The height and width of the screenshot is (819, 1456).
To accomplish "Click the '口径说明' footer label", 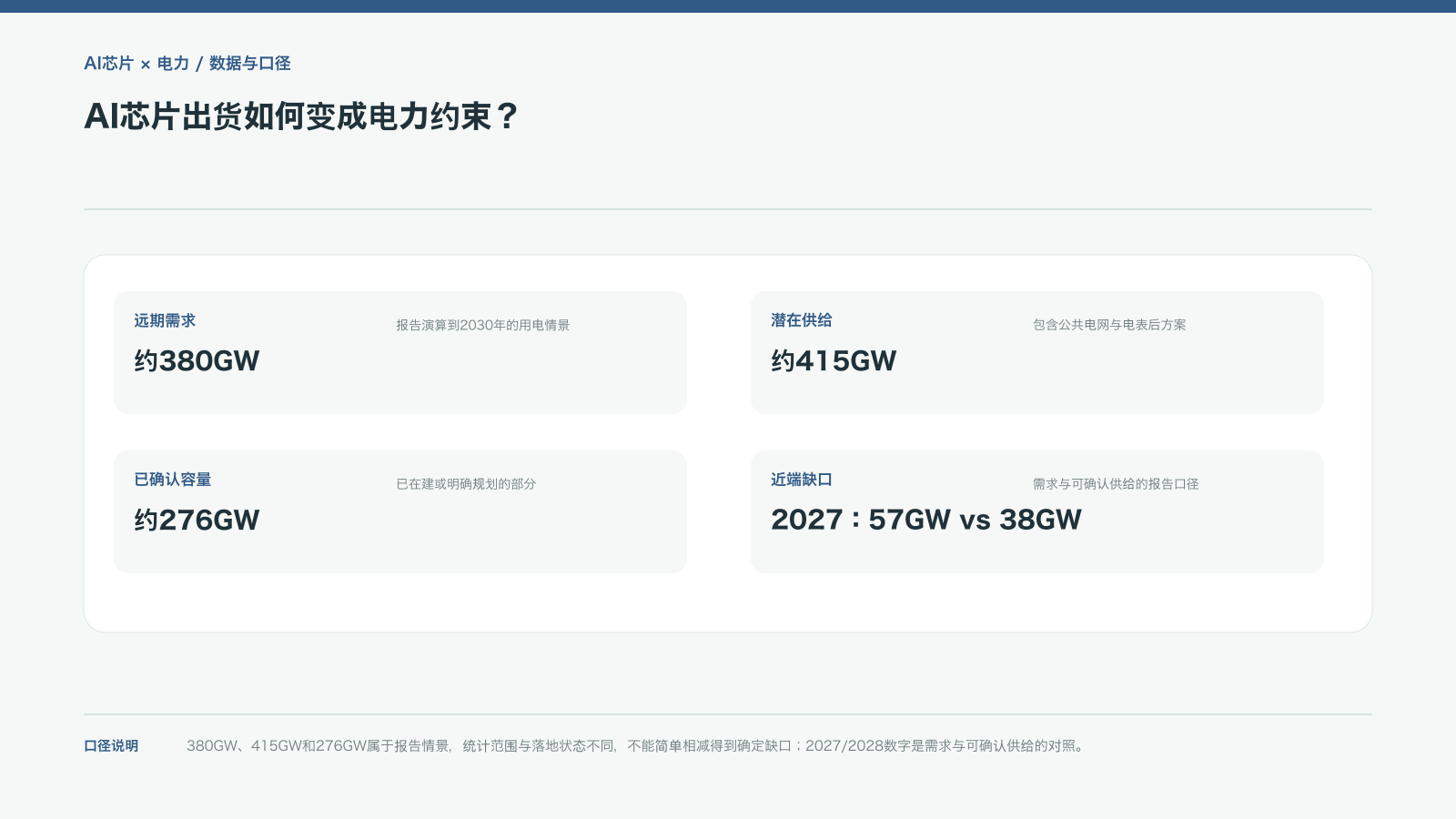I will point(111,746).
